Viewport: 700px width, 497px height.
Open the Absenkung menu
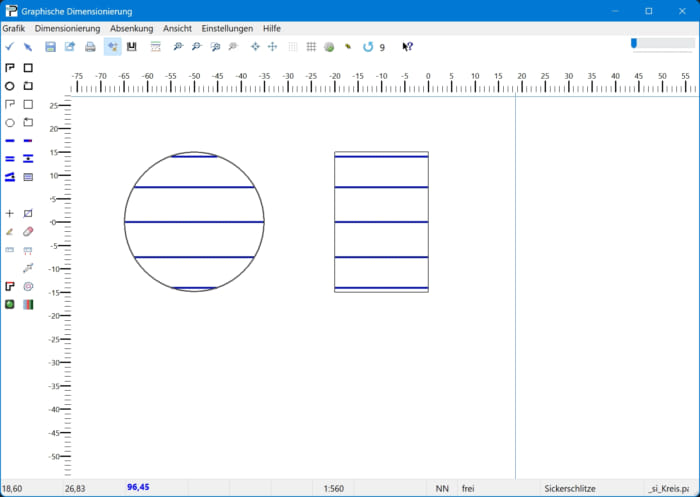coord(132,29)
